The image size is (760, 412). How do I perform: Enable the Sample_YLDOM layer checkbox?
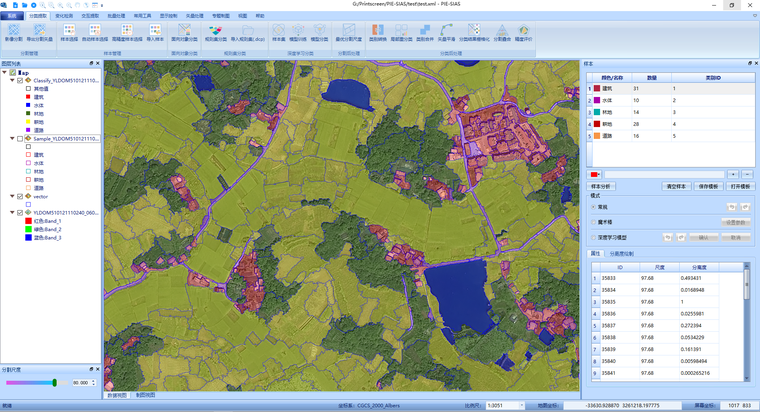(20, 139)
